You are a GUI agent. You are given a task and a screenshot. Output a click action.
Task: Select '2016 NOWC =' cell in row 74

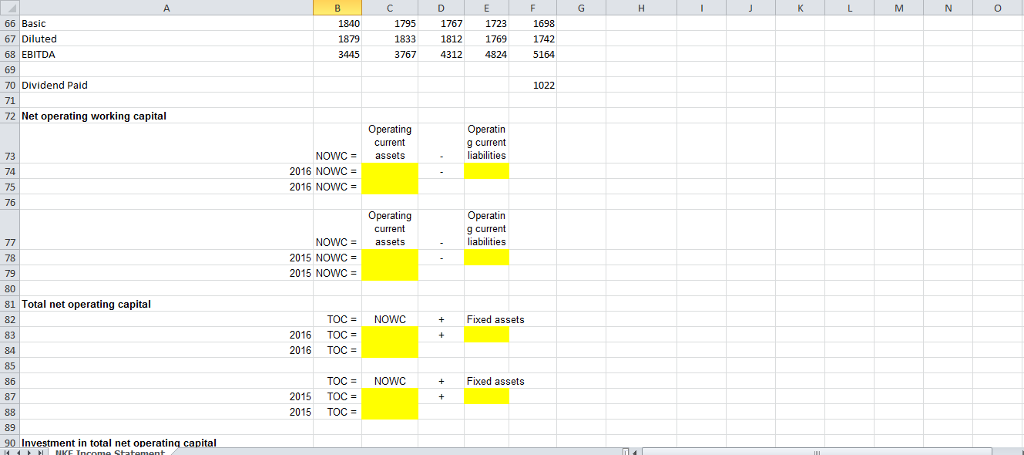coord(338,171)
